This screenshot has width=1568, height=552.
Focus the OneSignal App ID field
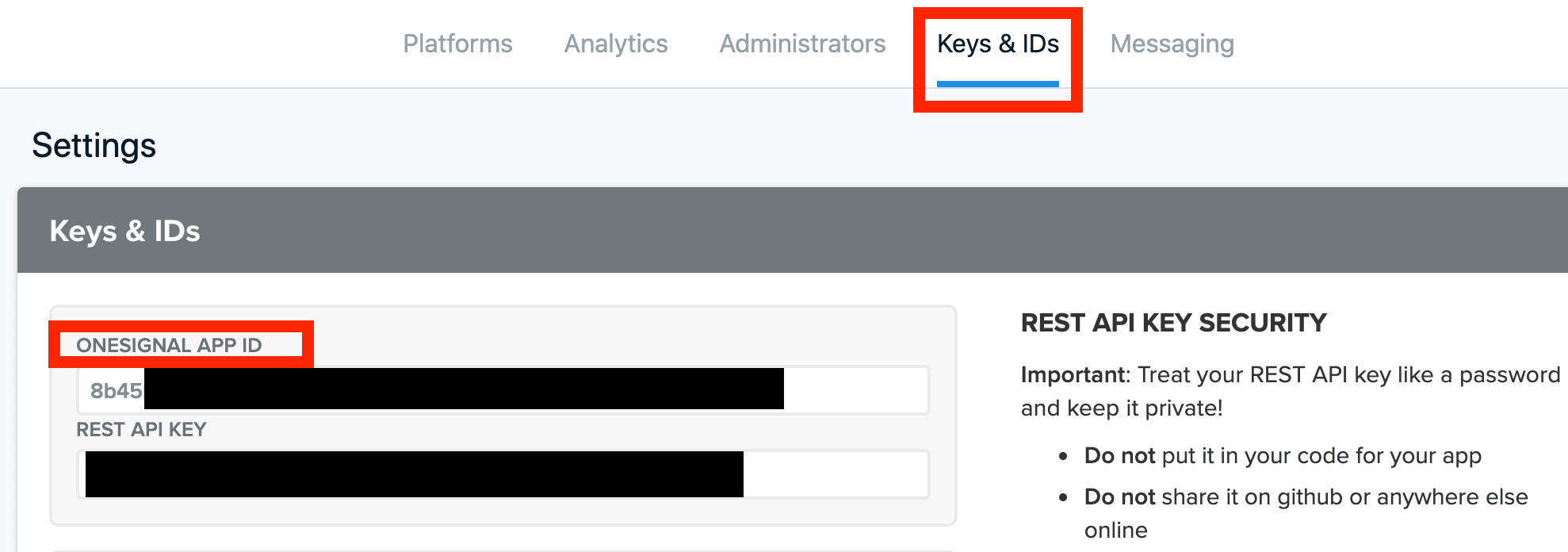[x=503, y=389]
